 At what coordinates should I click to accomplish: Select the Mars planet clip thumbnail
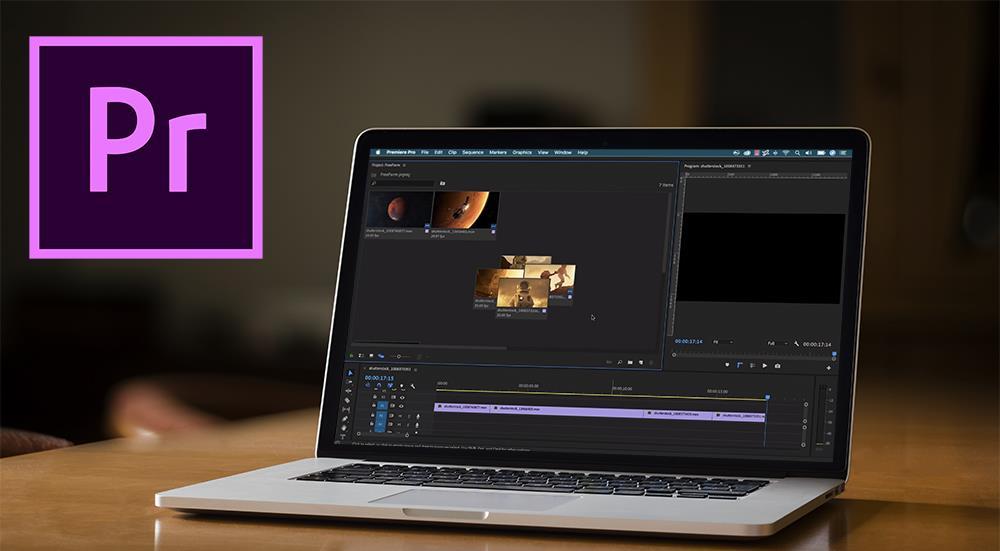point(400,210)
